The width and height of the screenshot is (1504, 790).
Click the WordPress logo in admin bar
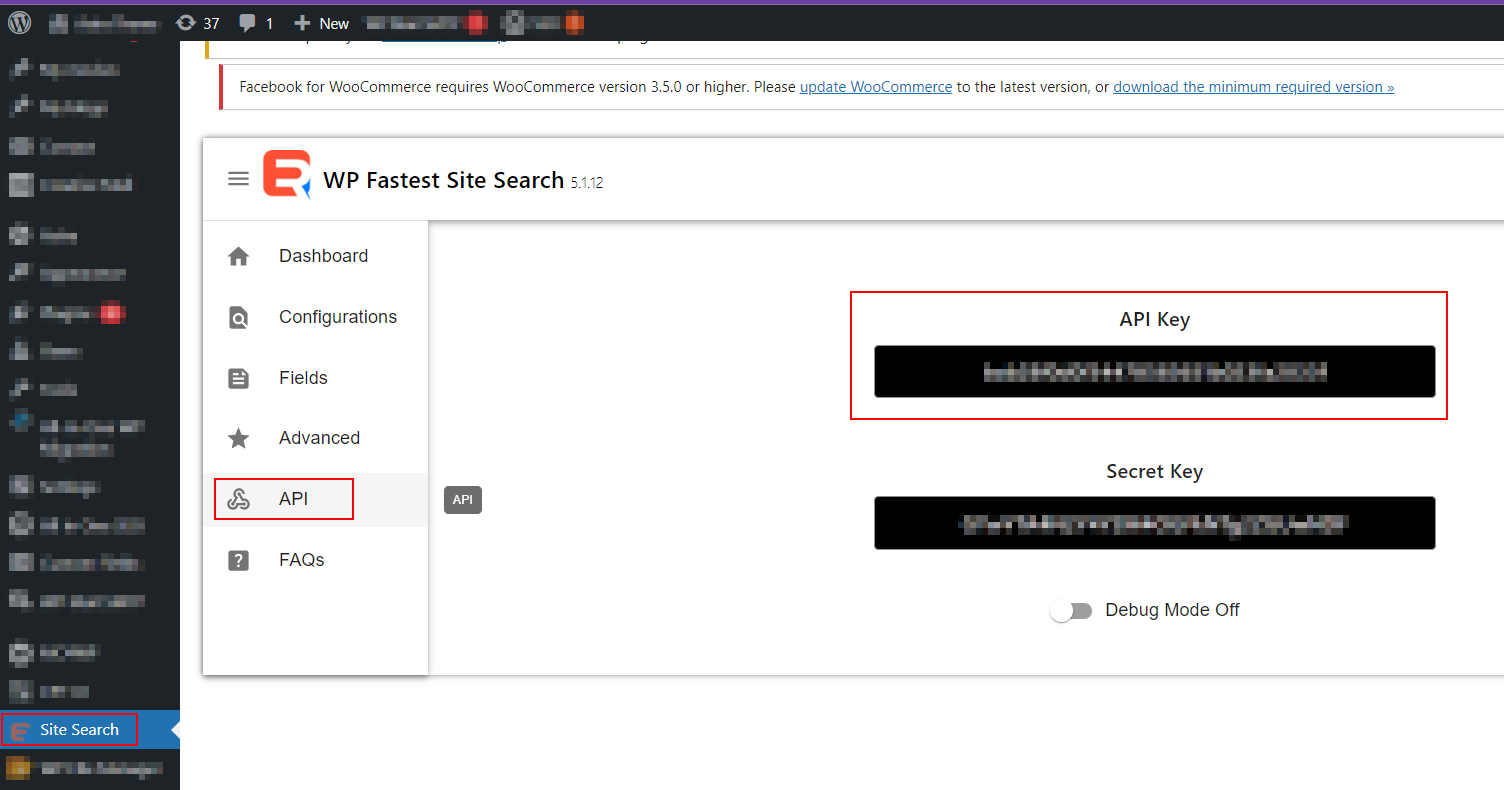tap(20, 22)
